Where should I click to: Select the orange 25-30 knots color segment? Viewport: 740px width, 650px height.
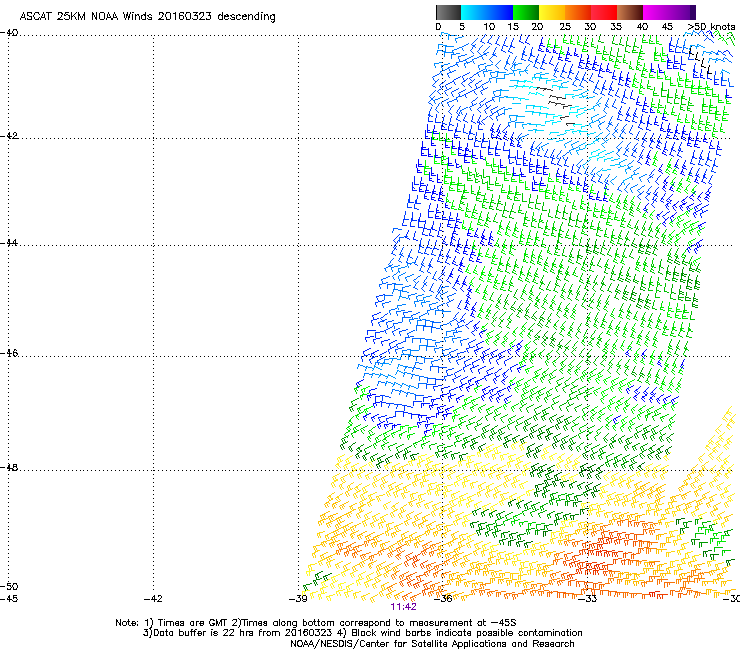coord(578,12)
